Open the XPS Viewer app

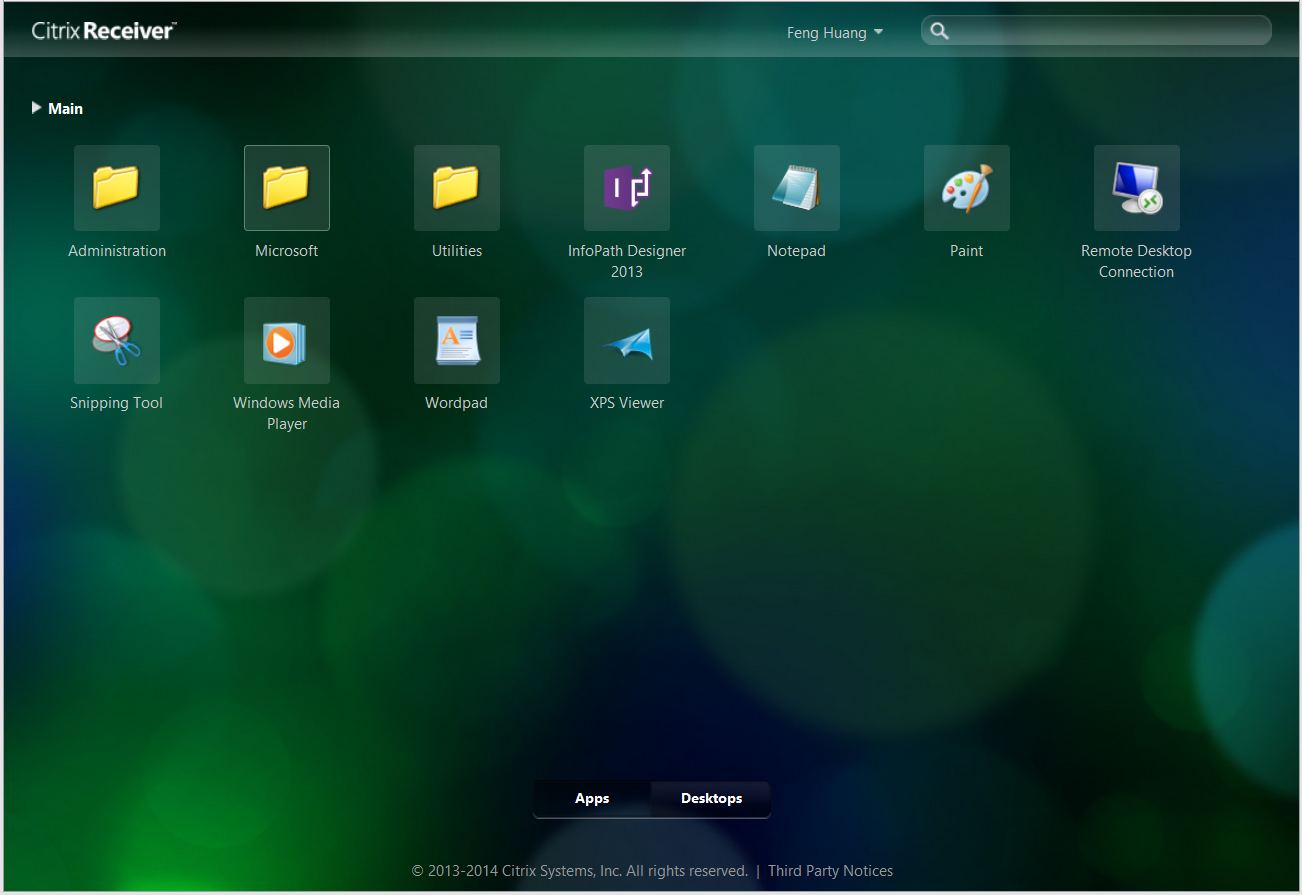(x=627, y=341)
